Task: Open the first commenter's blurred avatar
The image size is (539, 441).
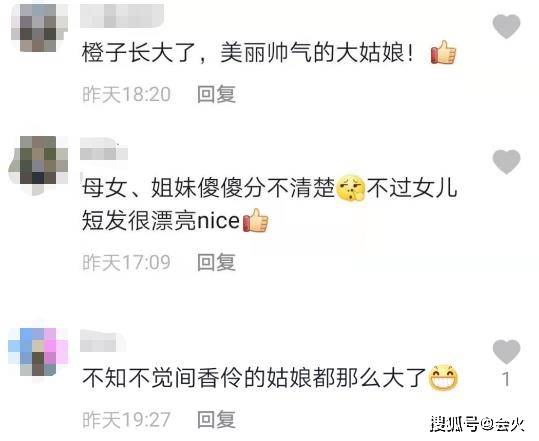Action: [39, 27]
